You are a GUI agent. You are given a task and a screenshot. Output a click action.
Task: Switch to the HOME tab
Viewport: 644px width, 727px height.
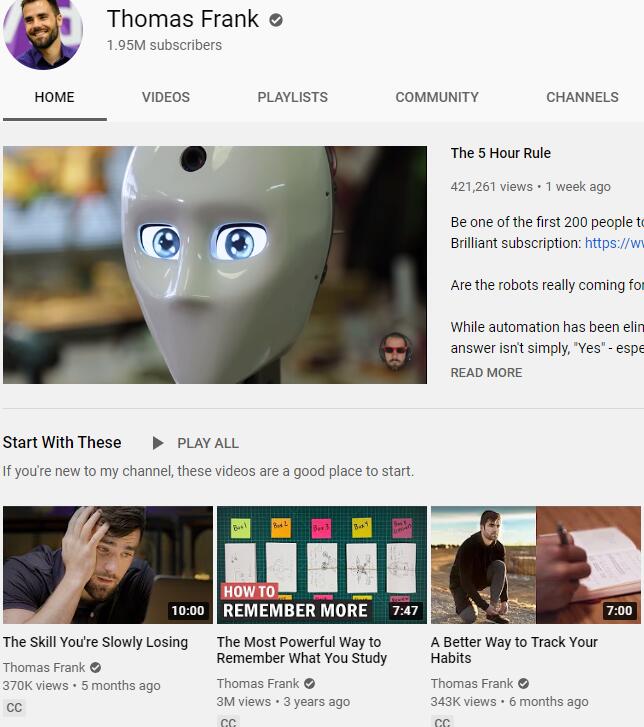[x=54, y=97]
